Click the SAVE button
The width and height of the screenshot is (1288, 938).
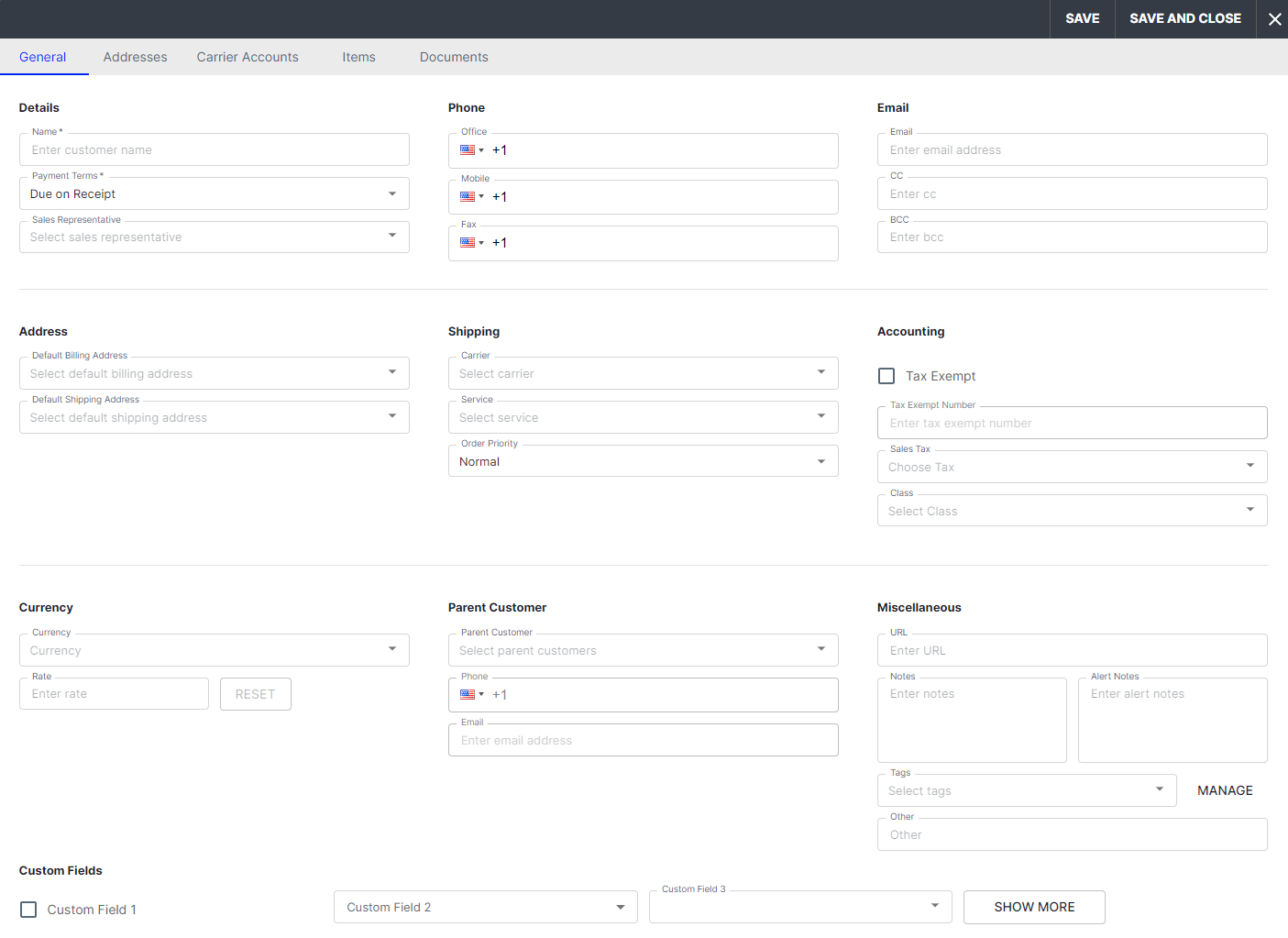pyautogui.click(x=1083, y=19)
